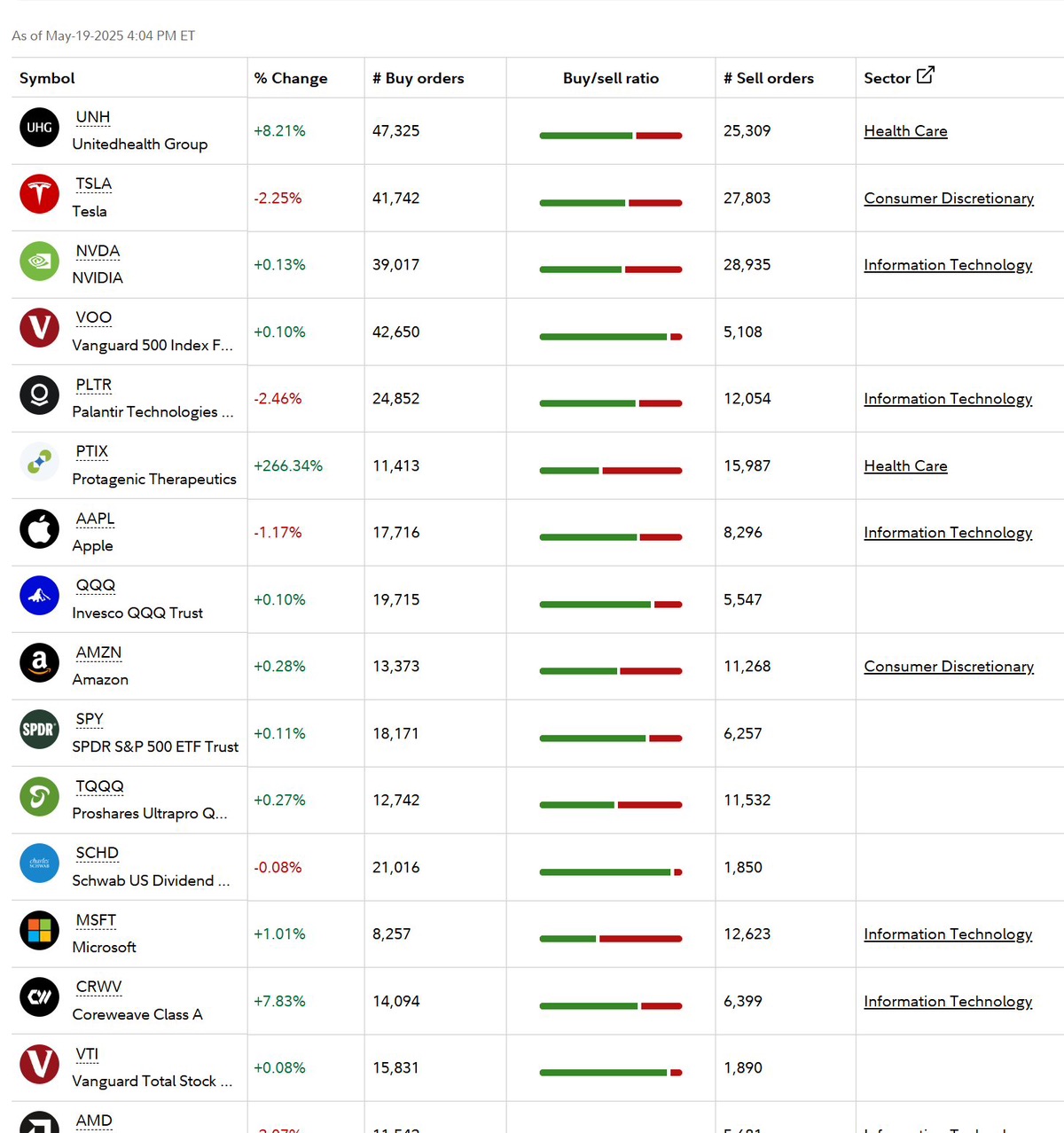Select the SPDR S&P 500 ETF Trust name
The width and height of the screenshot is (1064, 1133).
[x=155, y=747]
